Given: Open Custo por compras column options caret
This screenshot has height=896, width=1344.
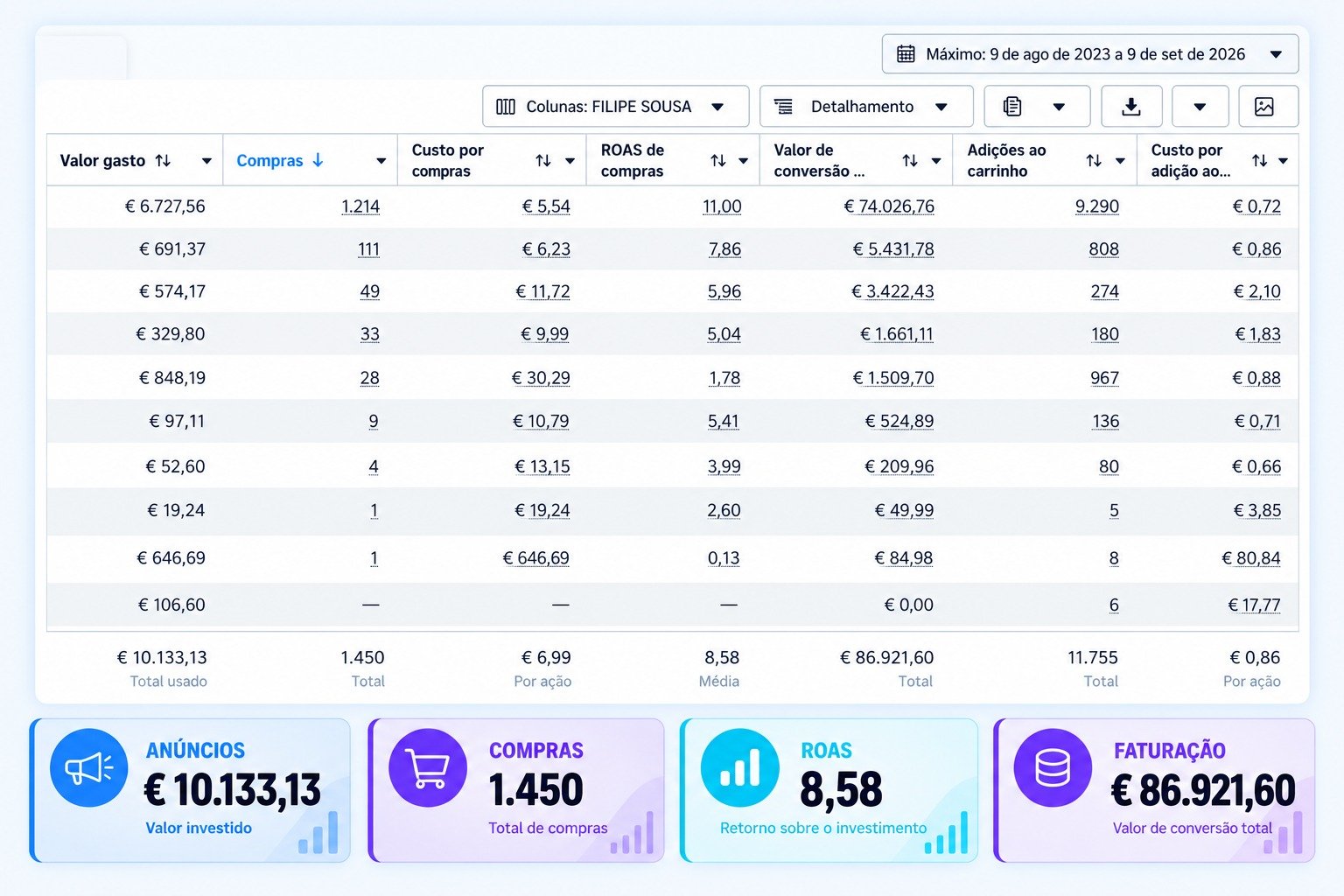Looking at the screenshot, I should pyautogui.click(x=570, y=161).
